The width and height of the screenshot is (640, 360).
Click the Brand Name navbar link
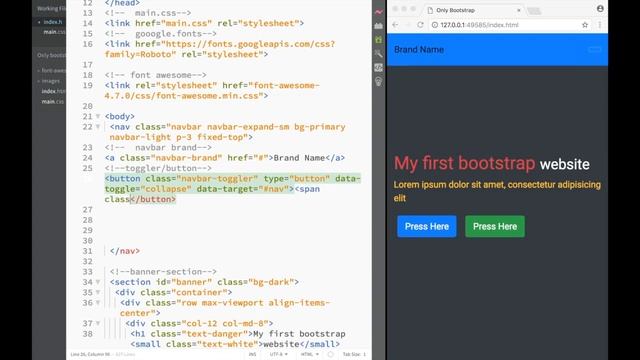click(x=419, y=49)
